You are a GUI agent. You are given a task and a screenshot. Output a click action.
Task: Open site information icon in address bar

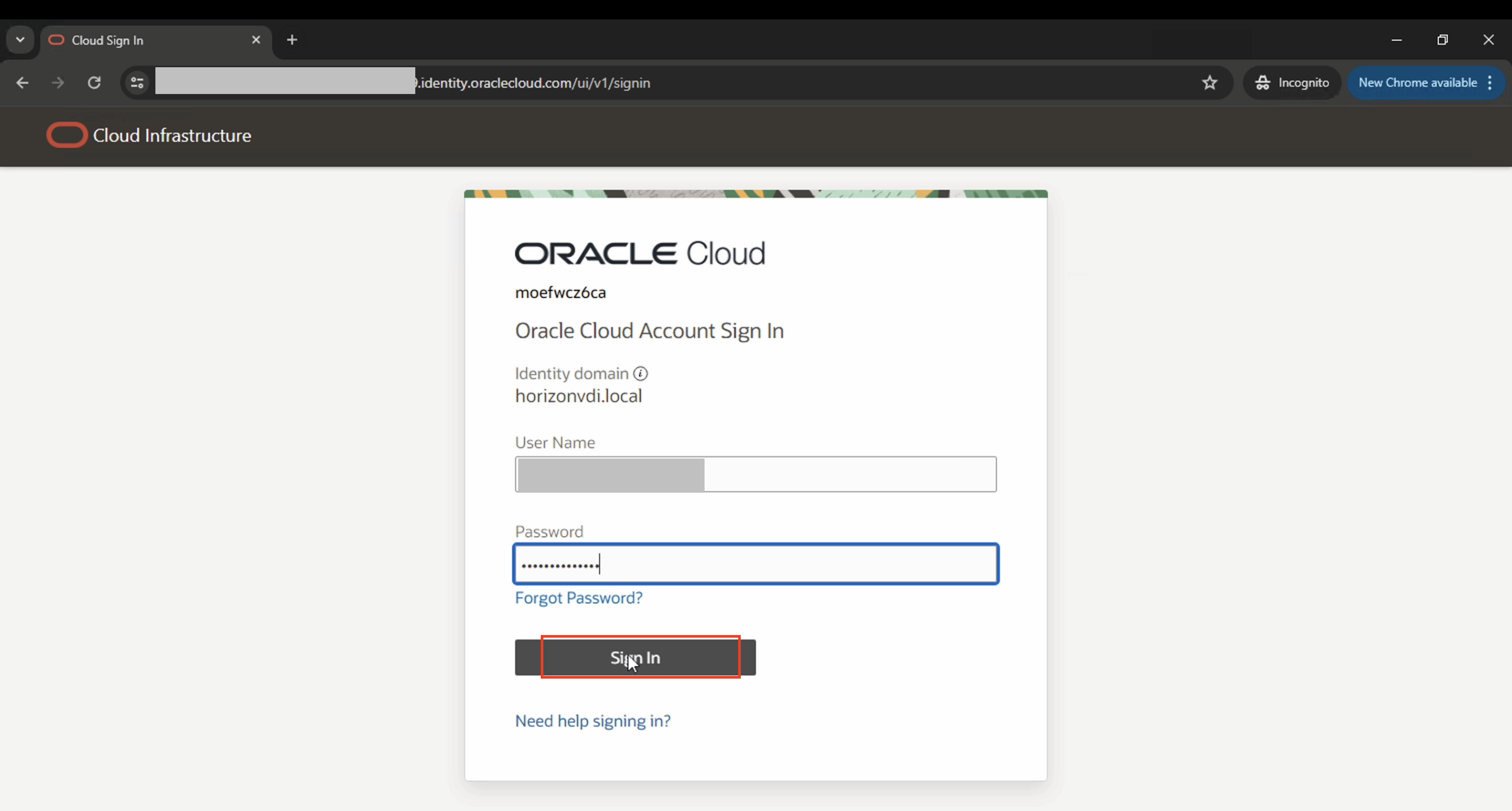[x=136, y=83]
